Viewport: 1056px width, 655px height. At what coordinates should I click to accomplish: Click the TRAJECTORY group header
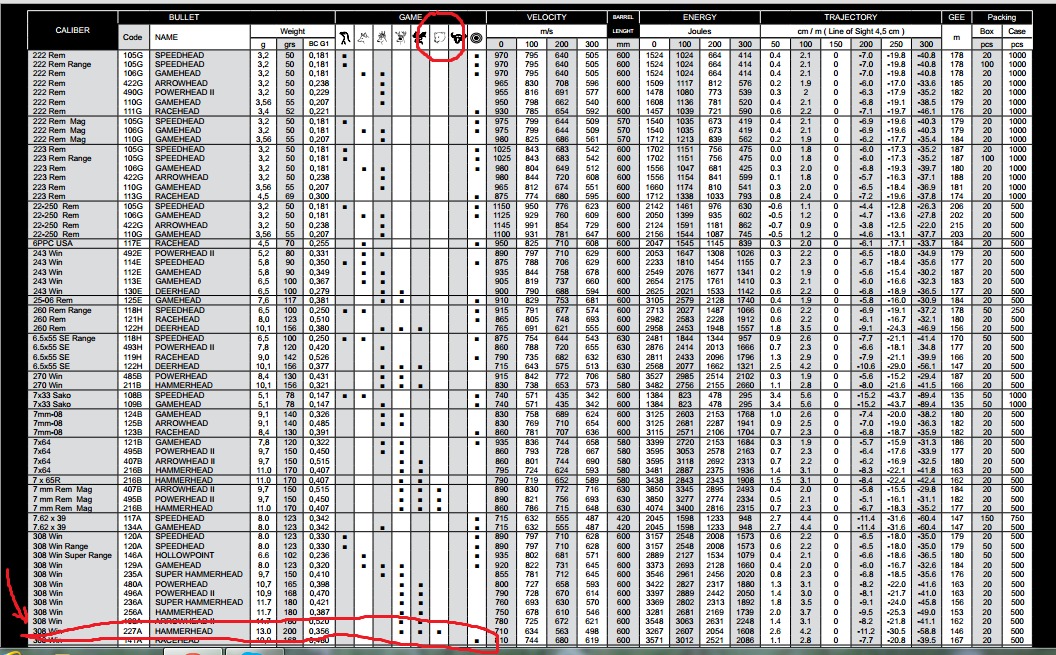click(x=851, y=18)
